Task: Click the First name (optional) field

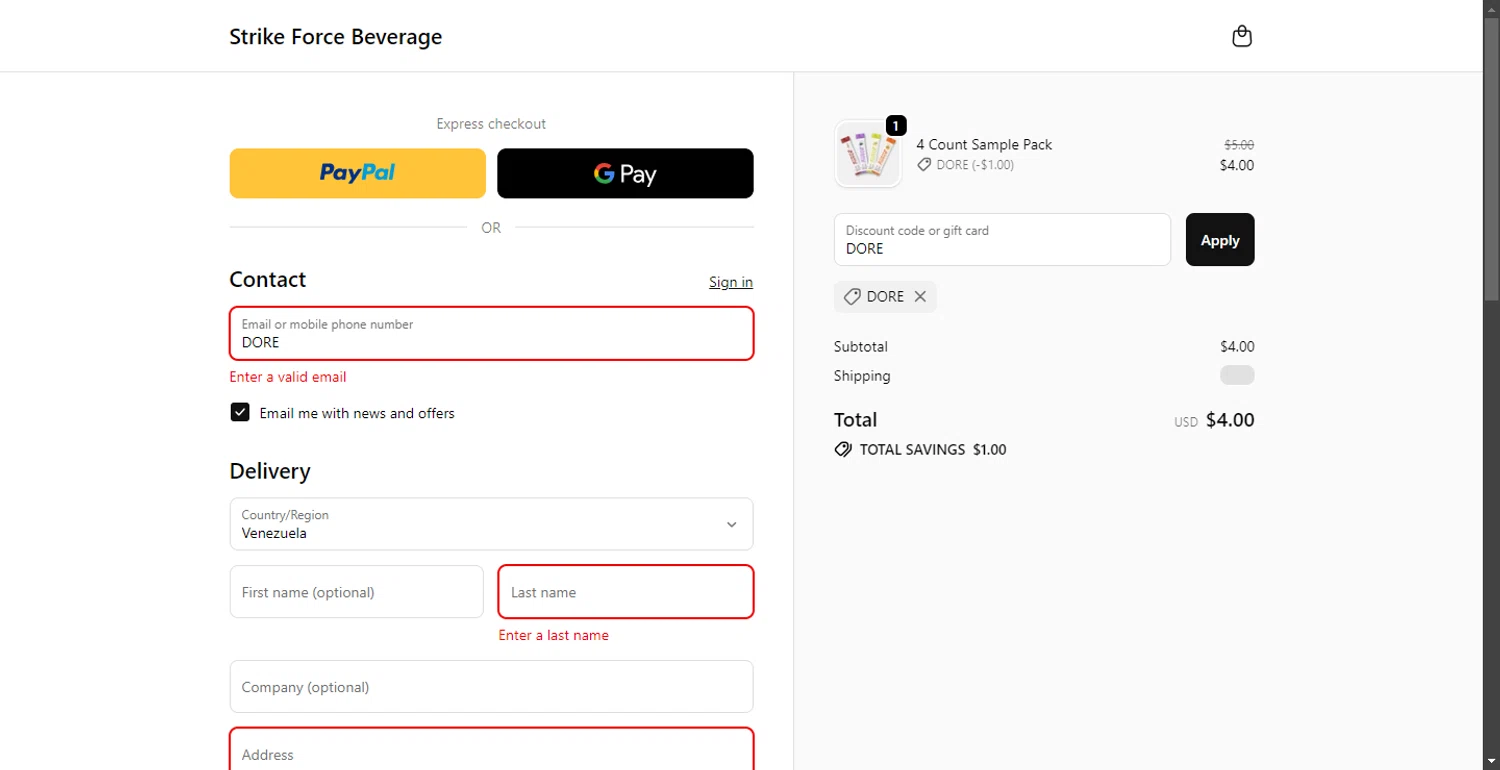Action: tap(356, 592)
